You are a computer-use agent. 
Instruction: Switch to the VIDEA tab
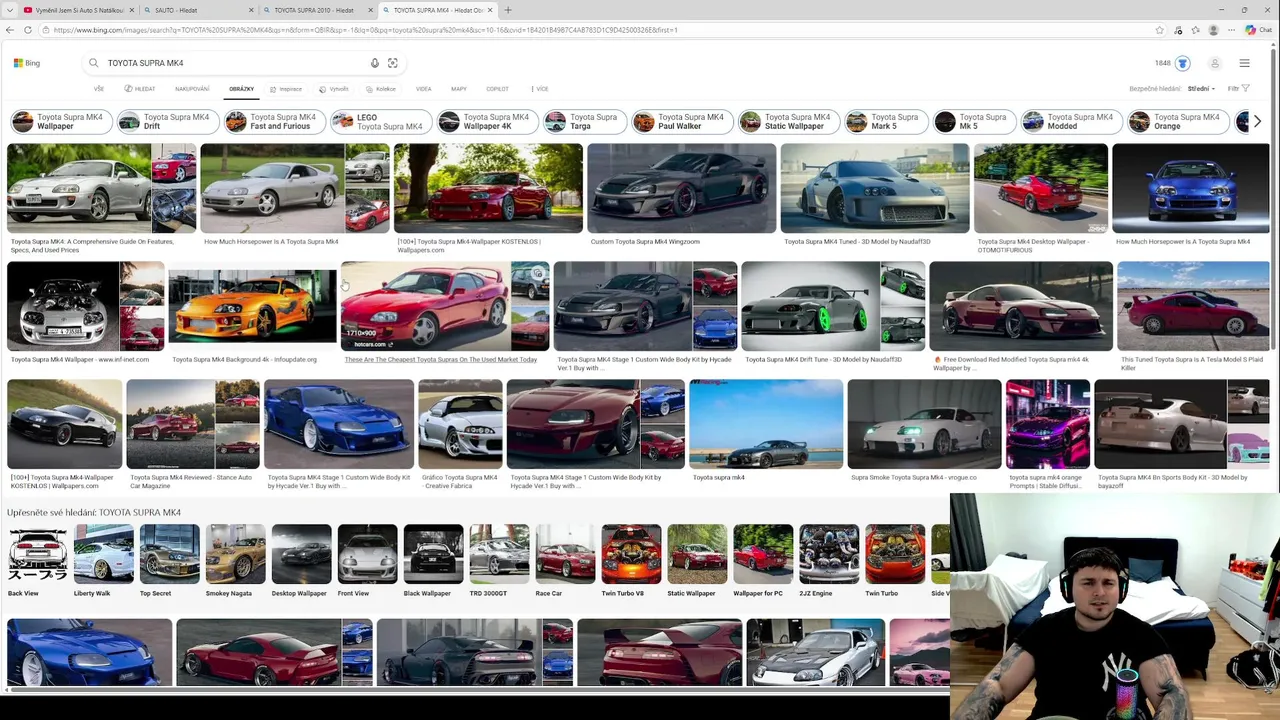click(424, 89)
